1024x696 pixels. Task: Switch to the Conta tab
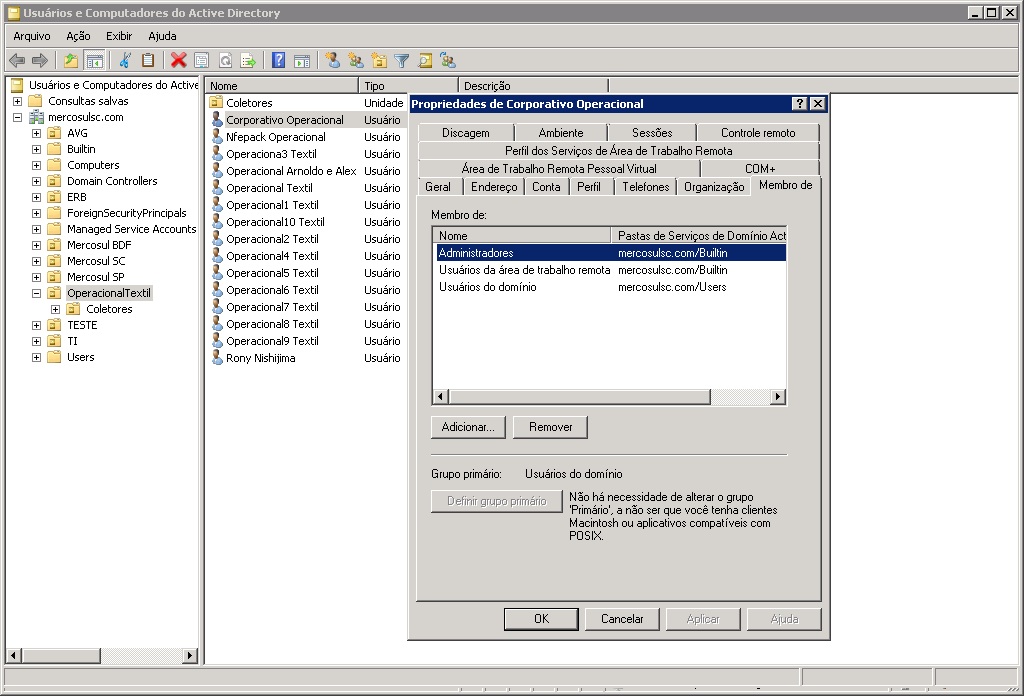pos(546,187)
